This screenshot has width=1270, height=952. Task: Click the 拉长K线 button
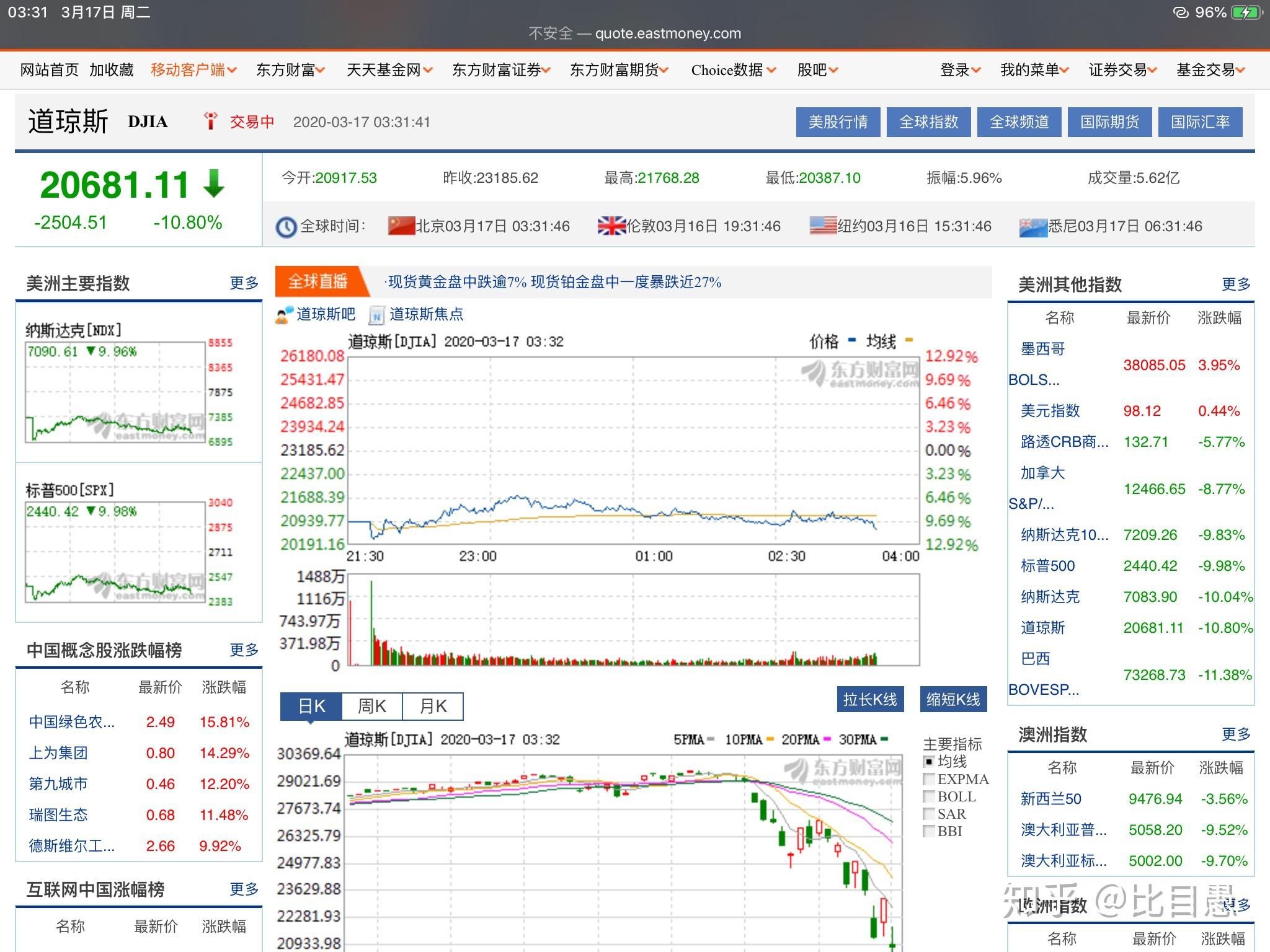pos(870,699)
